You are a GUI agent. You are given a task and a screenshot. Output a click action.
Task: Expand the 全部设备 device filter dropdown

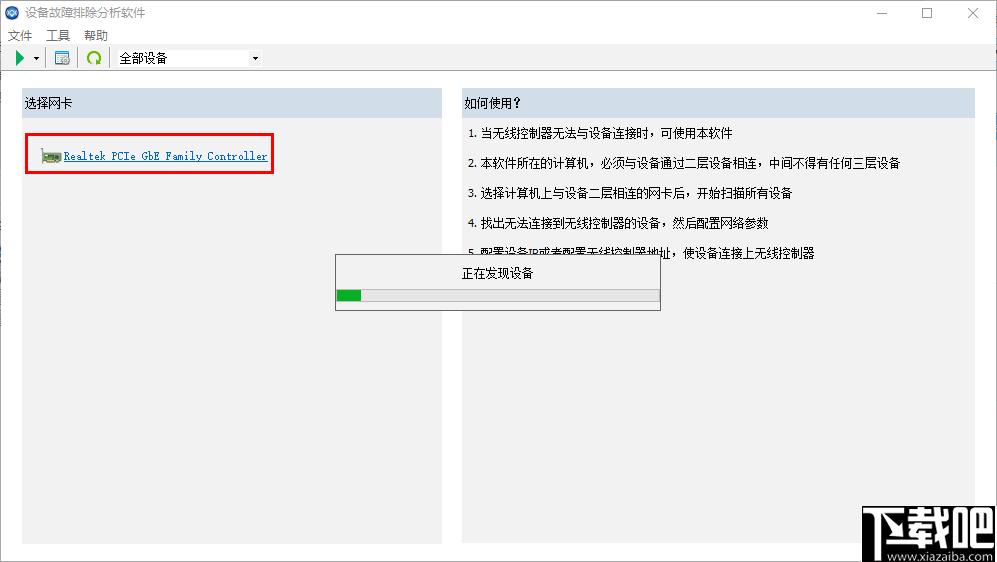click(254, 58)
